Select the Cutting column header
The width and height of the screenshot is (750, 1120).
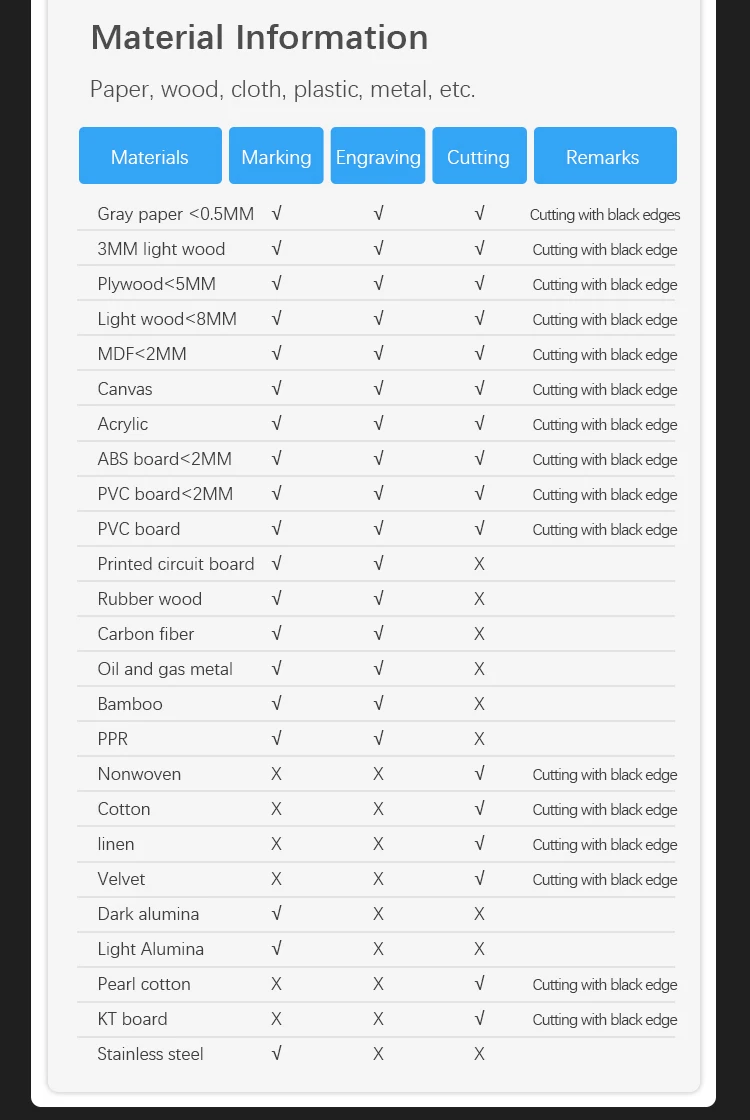point(478,156)
